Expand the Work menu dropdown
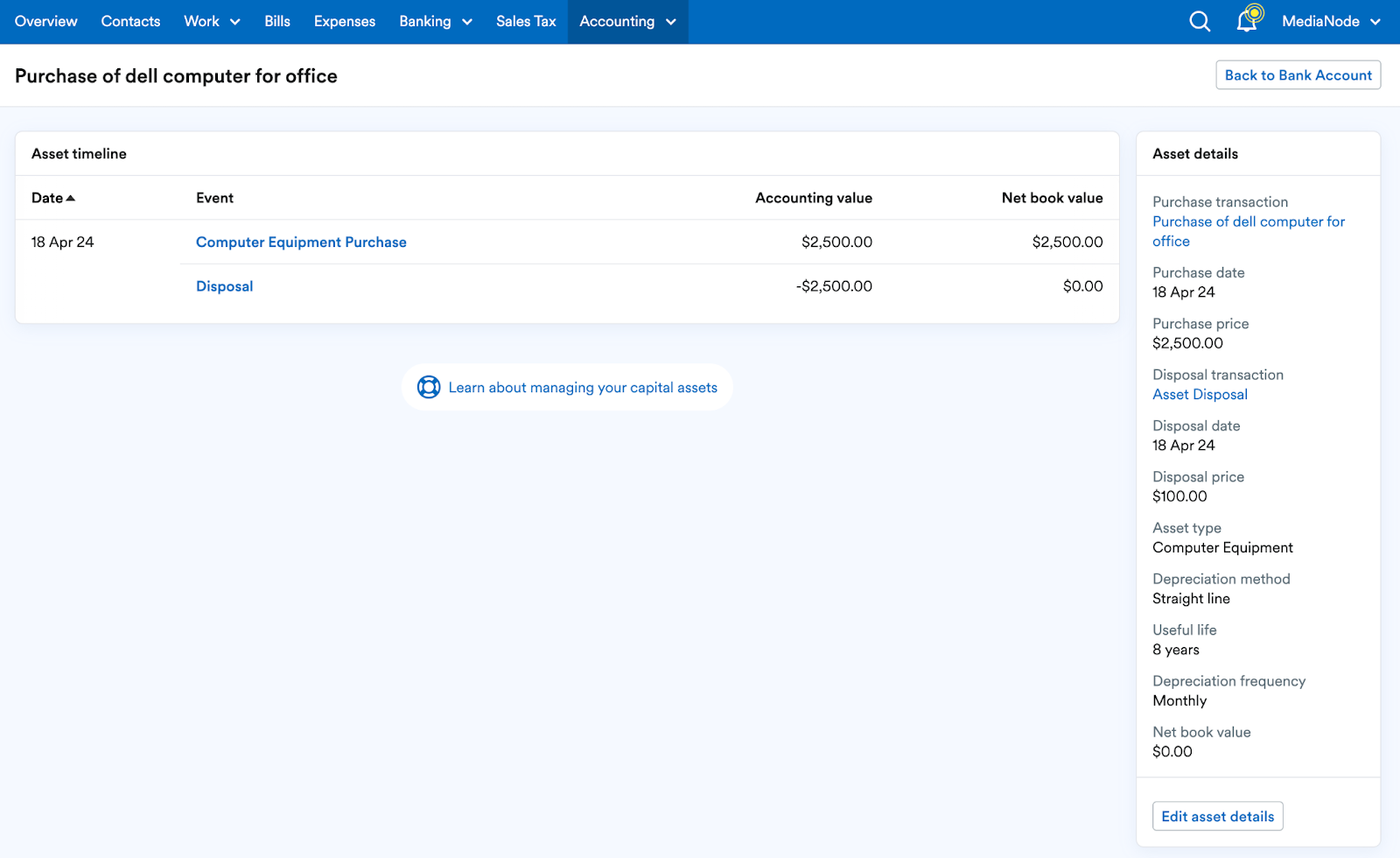The image size is (1400, 858). (211, 21)
